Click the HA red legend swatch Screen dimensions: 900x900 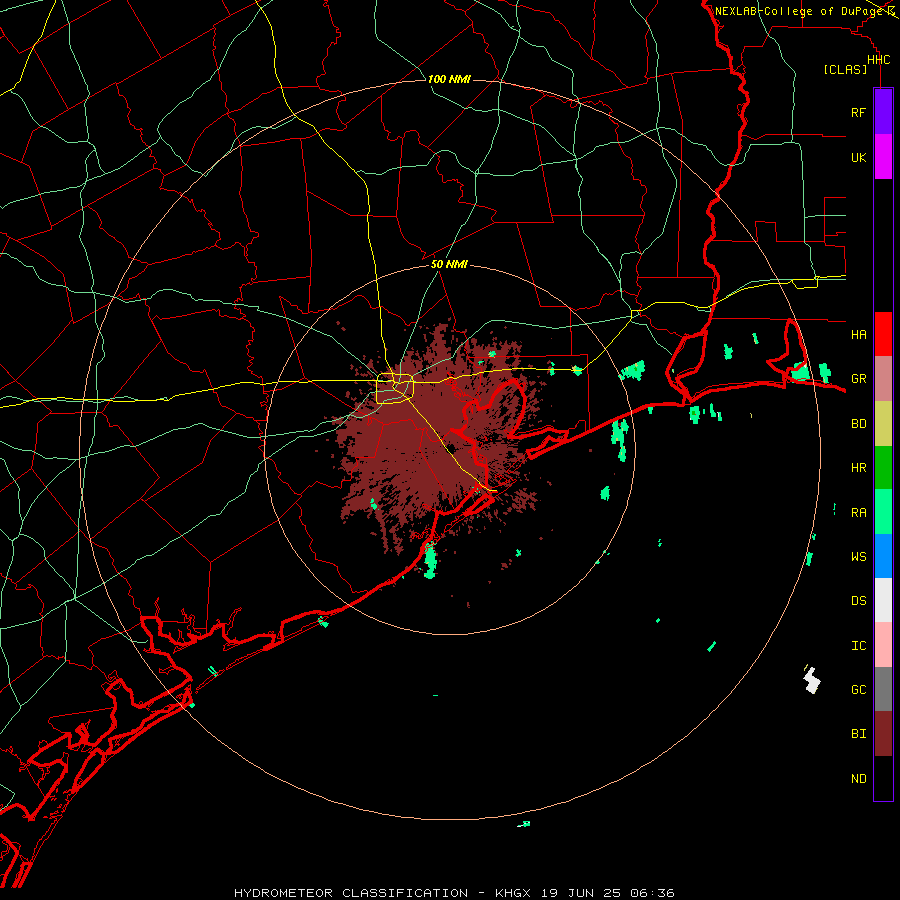(x=883, y=334)
